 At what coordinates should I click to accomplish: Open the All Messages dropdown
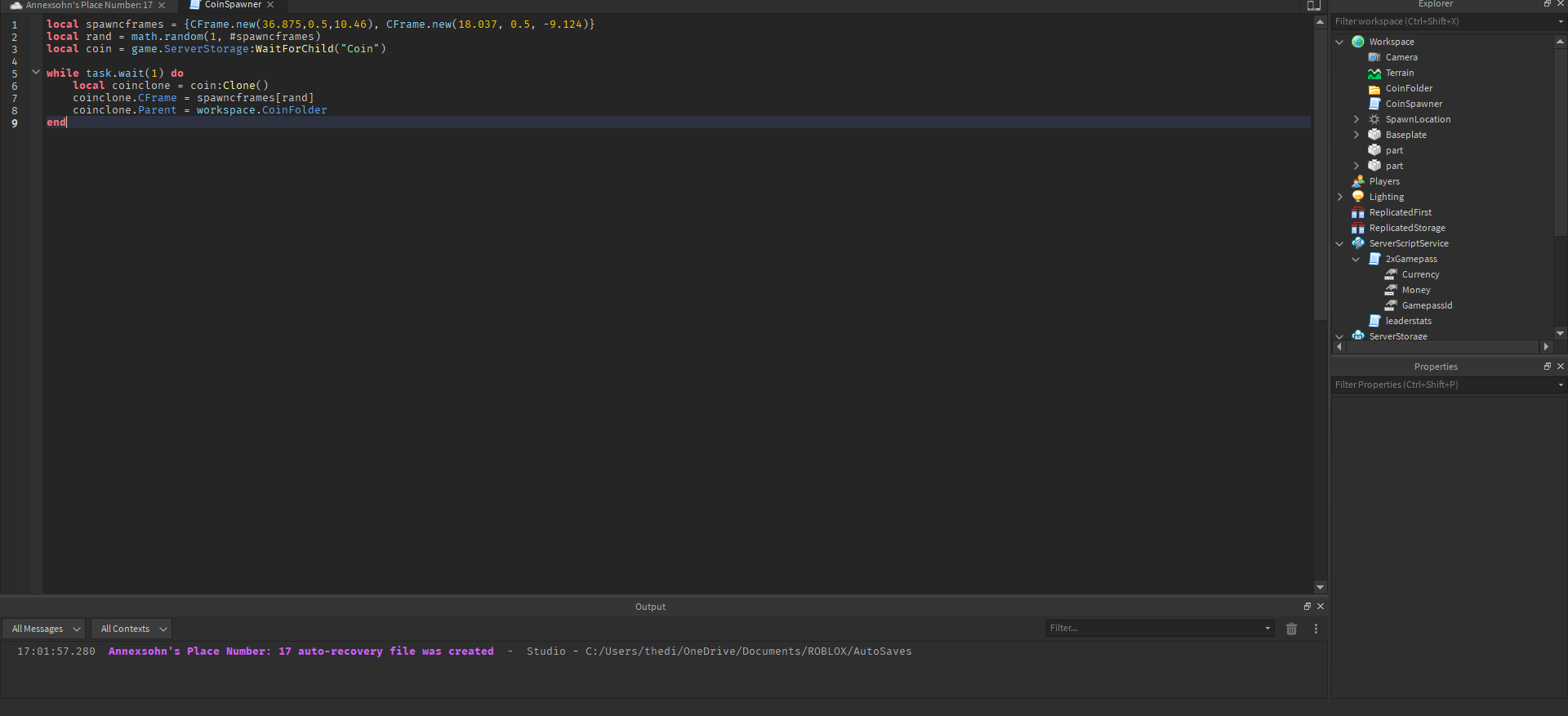coord(44,629)
